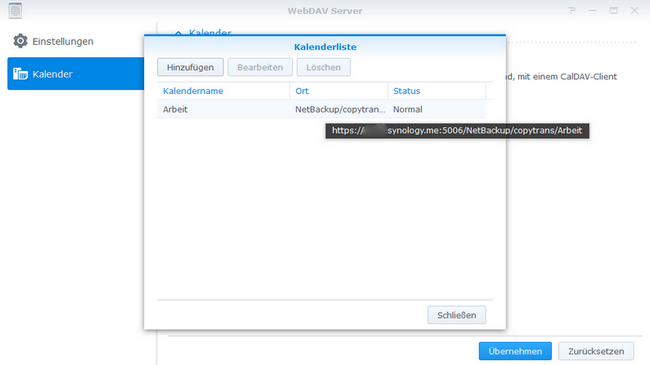The image size is (650, 365).
Task: Sort by the Status column header
Action: 437,91
